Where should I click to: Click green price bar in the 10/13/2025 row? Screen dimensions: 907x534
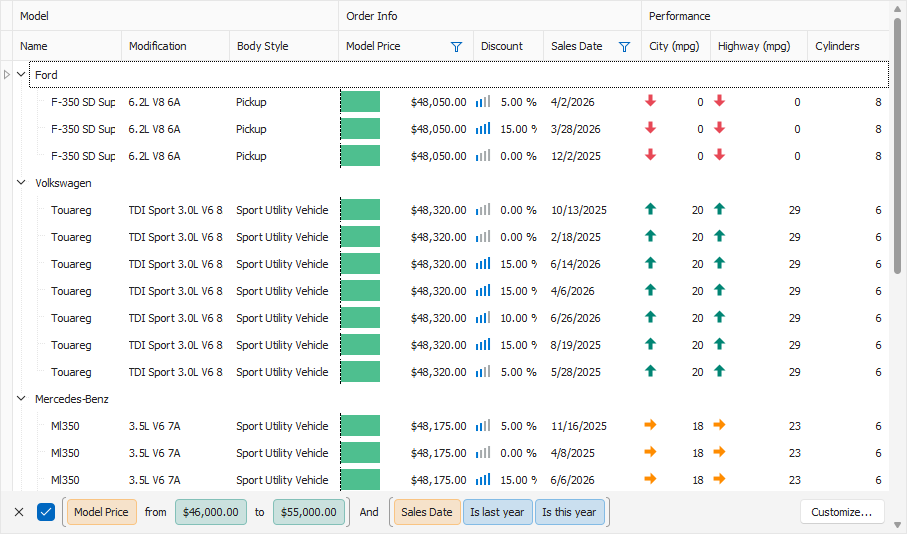click(x=360, y=209)
